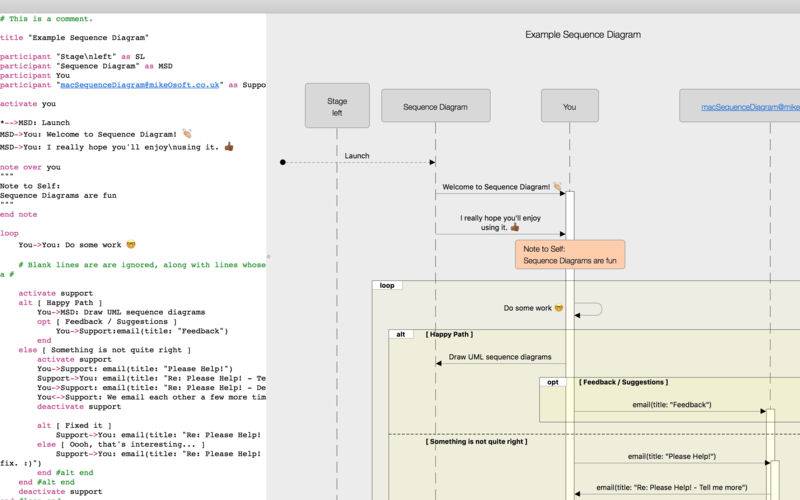Click the email link in the code editor
The width and height of the screenshot is (800, 500).
pos(140,85)
